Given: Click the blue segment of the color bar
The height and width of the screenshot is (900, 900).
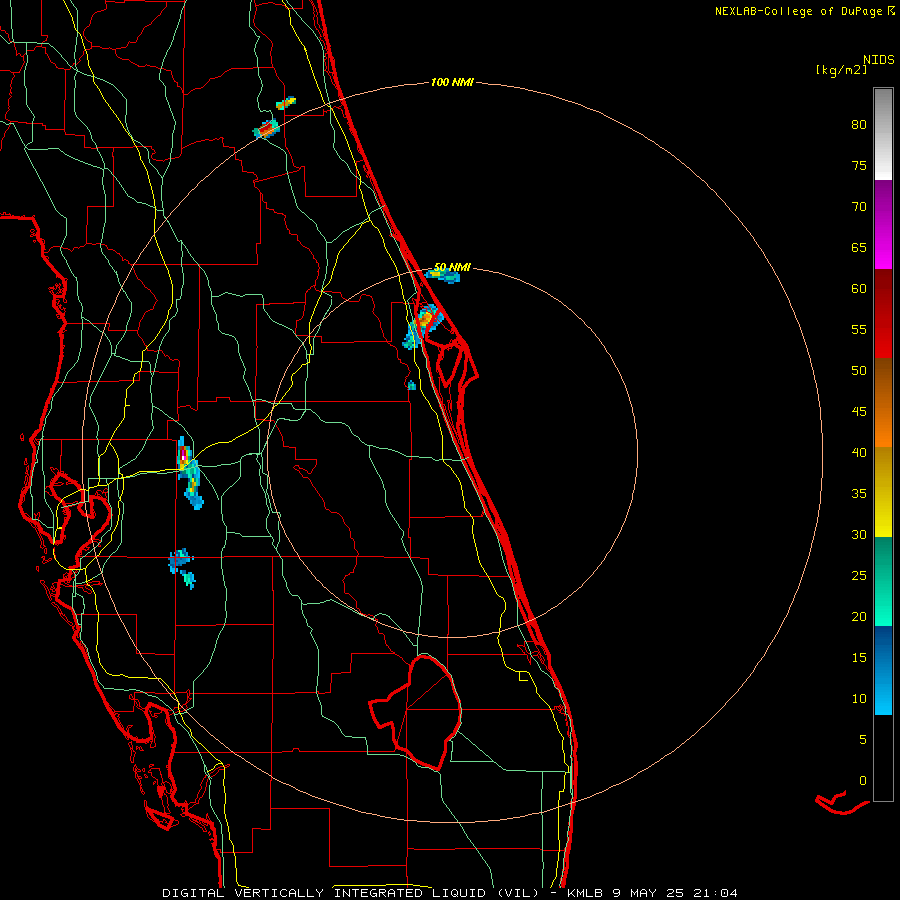Looking at the screenshot, I should (x=883, y=670).
